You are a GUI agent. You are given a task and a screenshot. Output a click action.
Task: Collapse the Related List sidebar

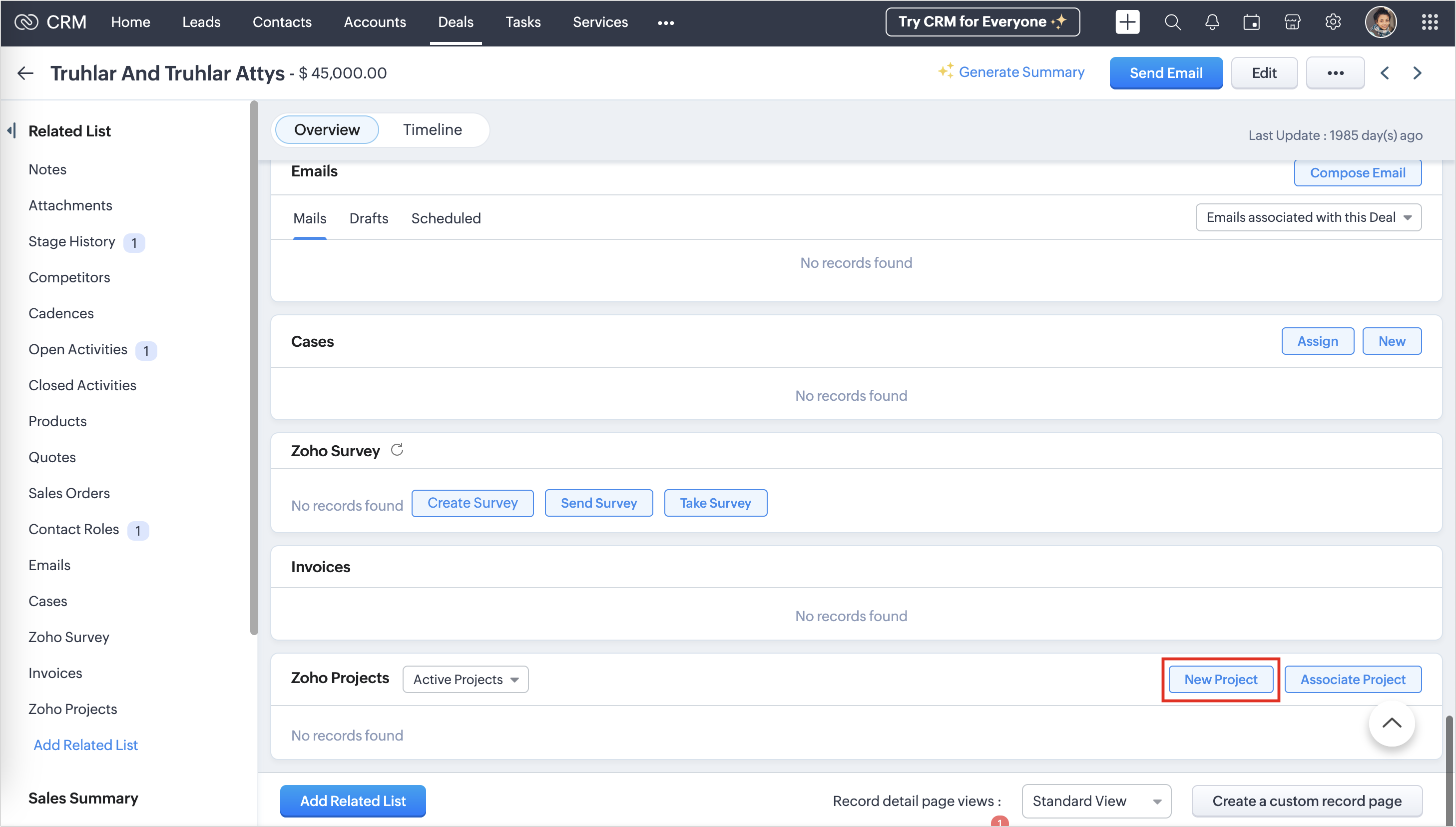coord(11,130)
